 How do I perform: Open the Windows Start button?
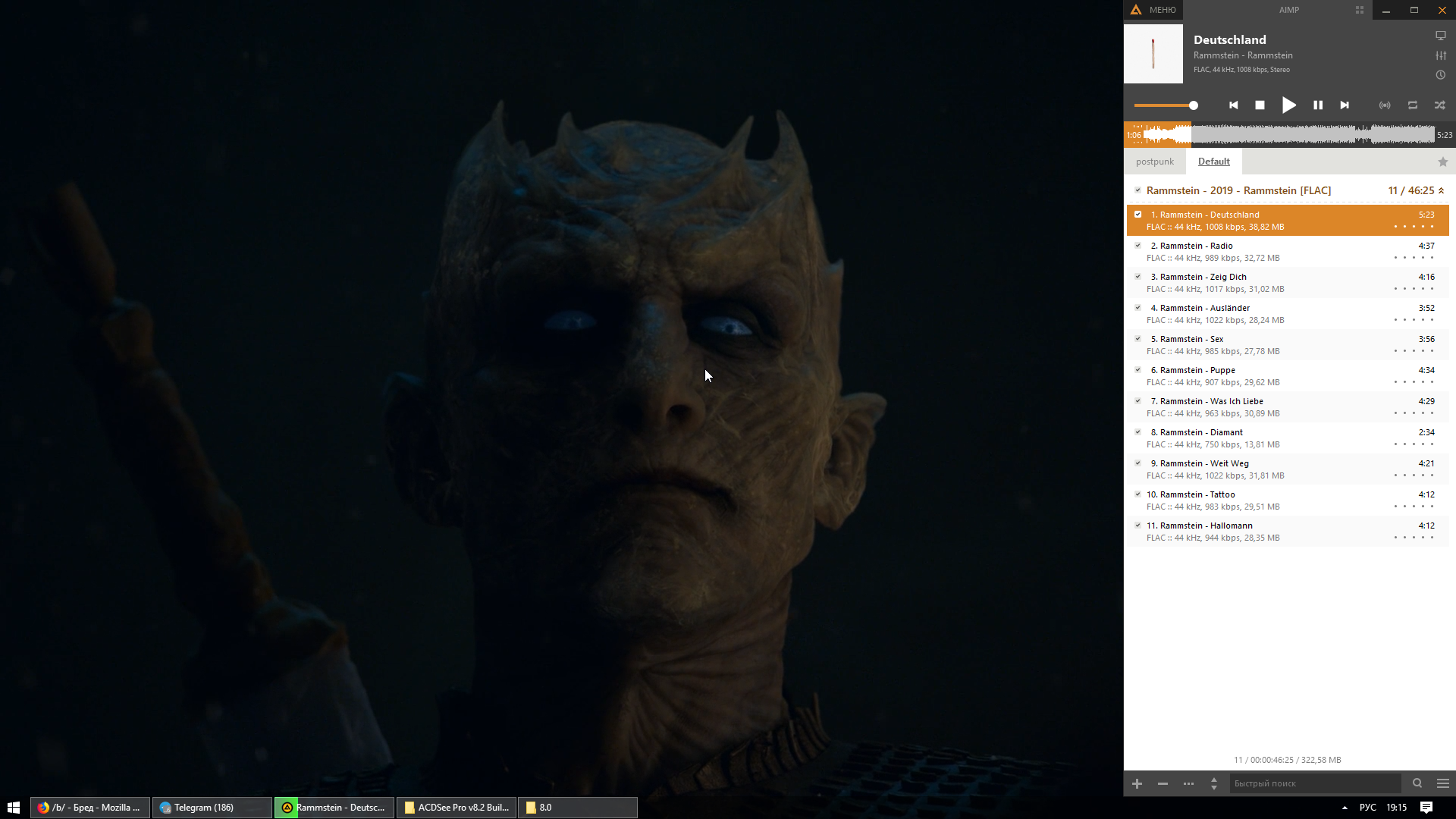[x=14, y=808]
